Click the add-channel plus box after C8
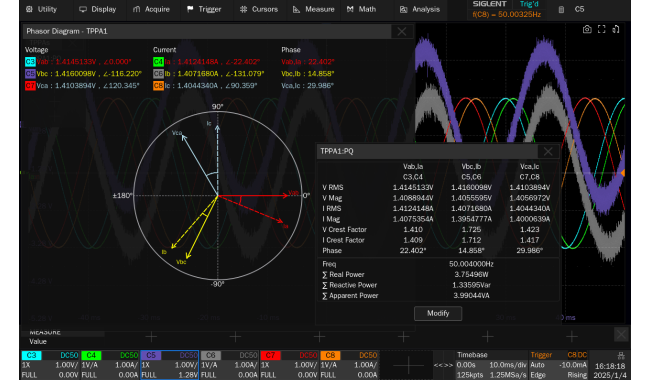 coord(408,365)
